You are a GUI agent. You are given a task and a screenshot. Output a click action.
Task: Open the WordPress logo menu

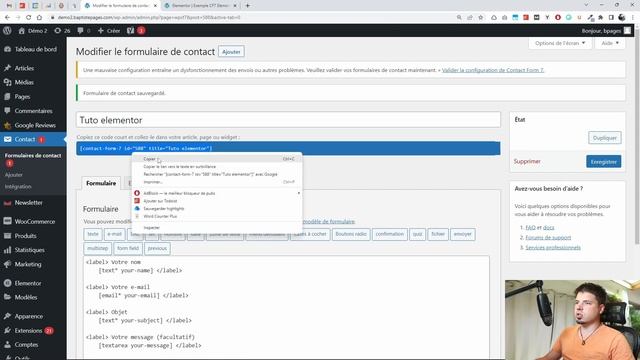coord(7,31)
